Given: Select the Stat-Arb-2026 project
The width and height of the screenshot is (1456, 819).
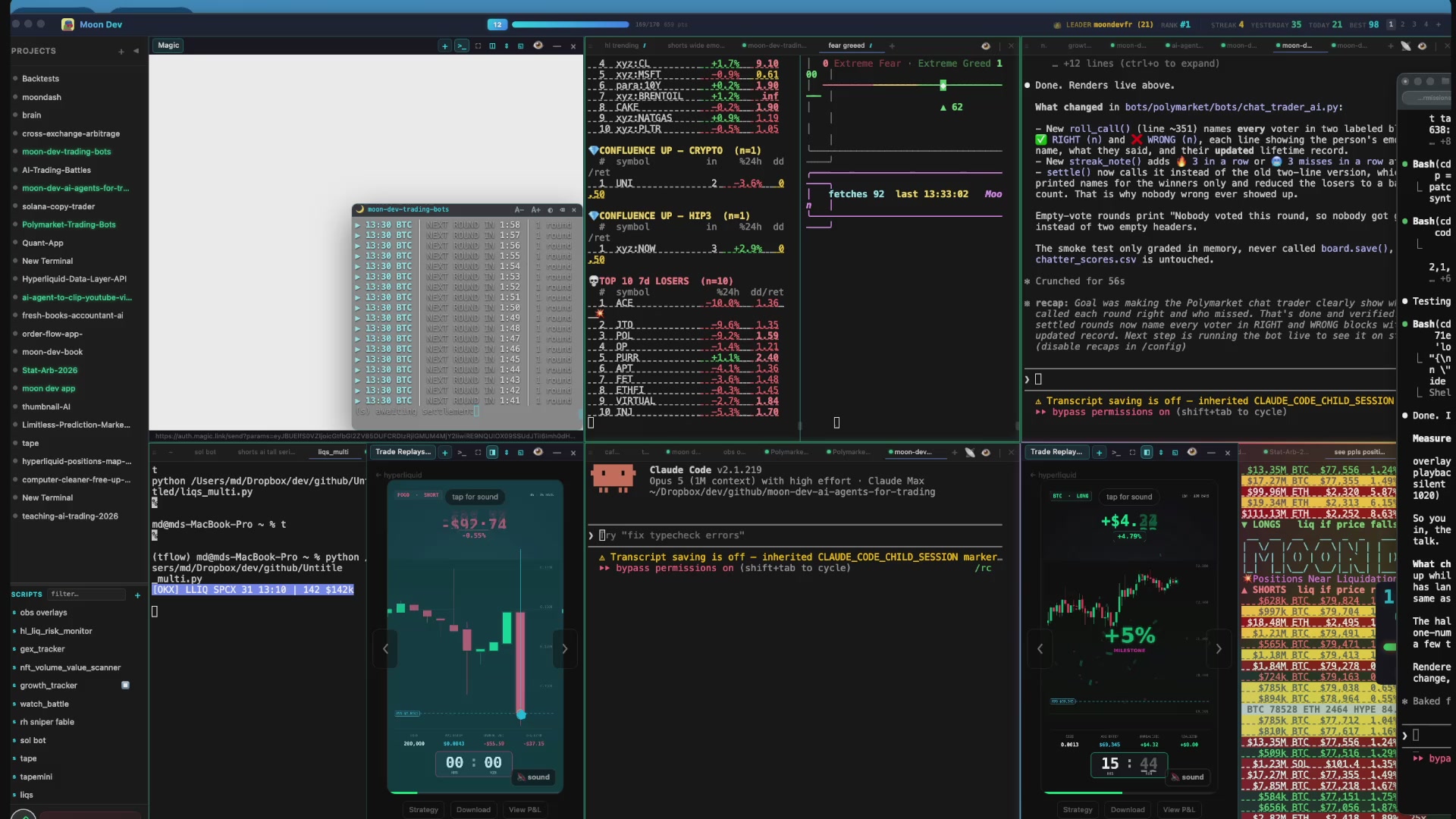Looking at the screenshot, I should coord(49,370).
